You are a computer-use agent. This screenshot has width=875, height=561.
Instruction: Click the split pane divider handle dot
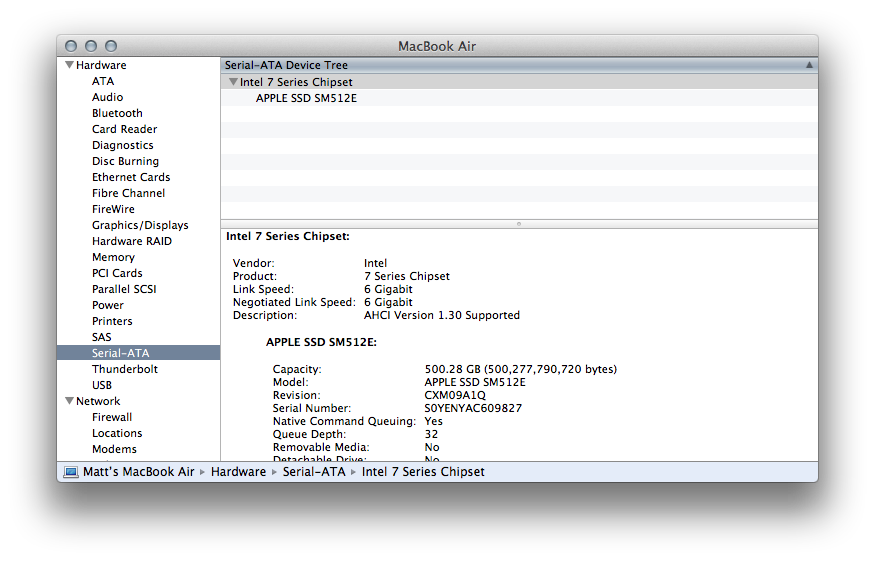[519, 224]
